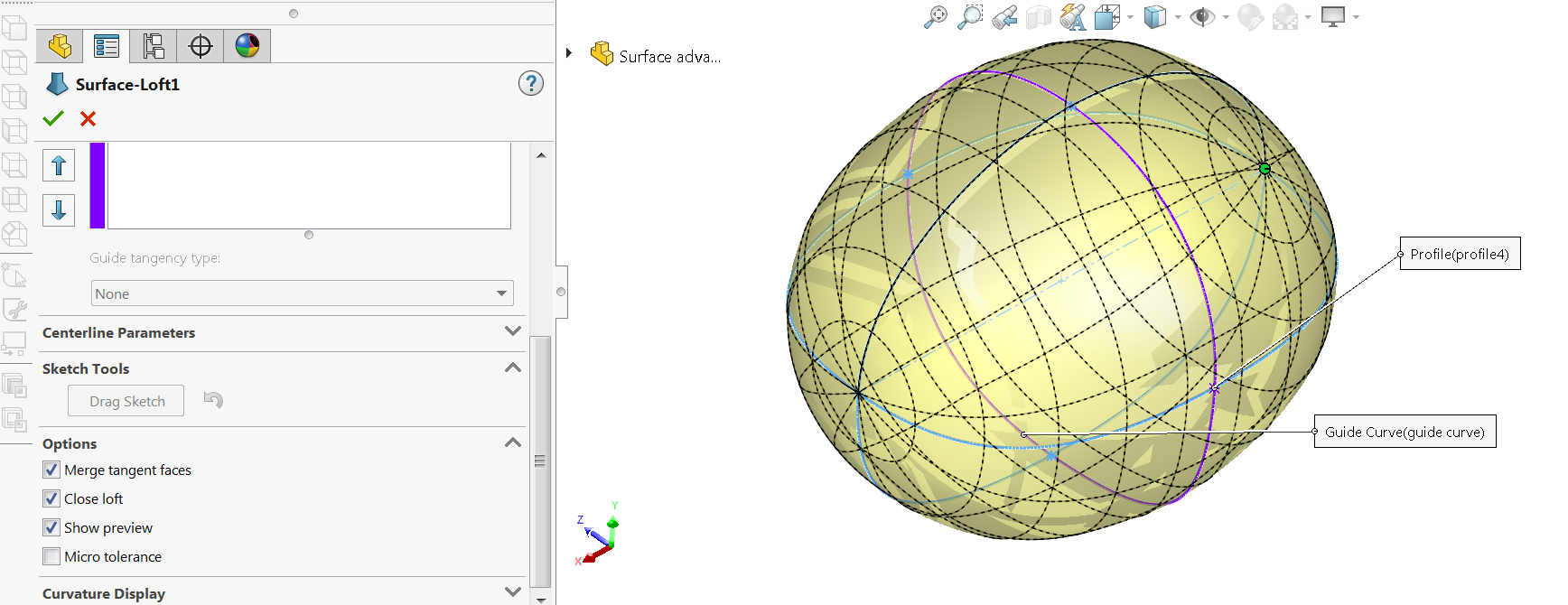Click the Drag Sketch button
The image size is (1568, 605).
(126, 401)
